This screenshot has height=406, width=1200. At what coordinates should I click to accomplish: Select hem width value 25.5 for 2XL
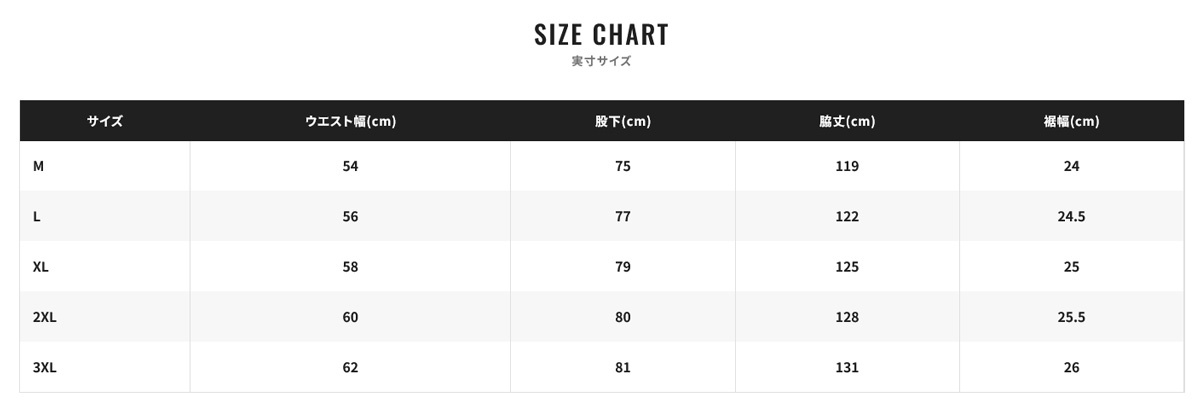tap(1071, 317)
